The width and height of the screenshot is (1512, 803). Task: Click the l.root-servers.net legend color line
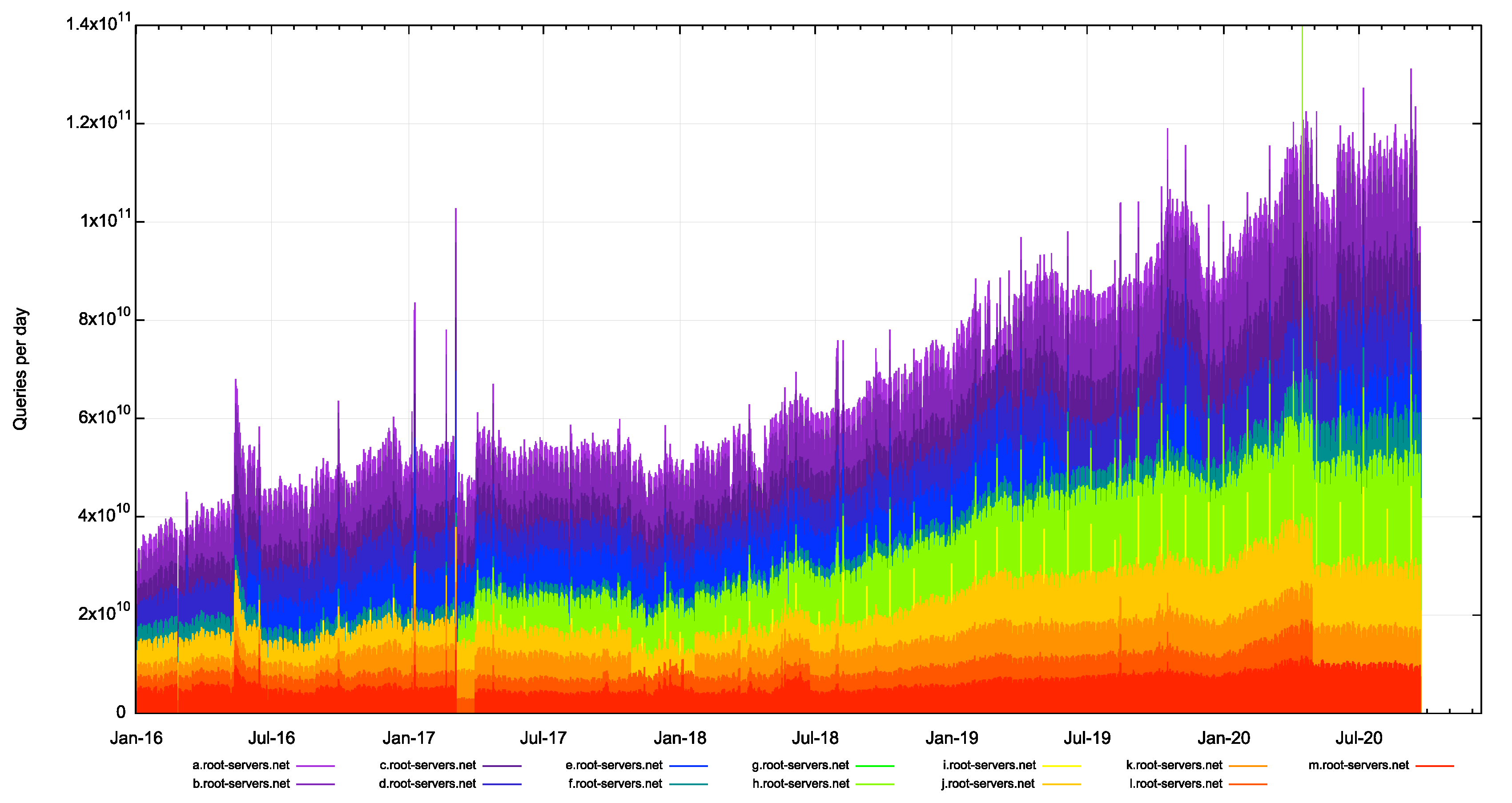[1247, 784]
